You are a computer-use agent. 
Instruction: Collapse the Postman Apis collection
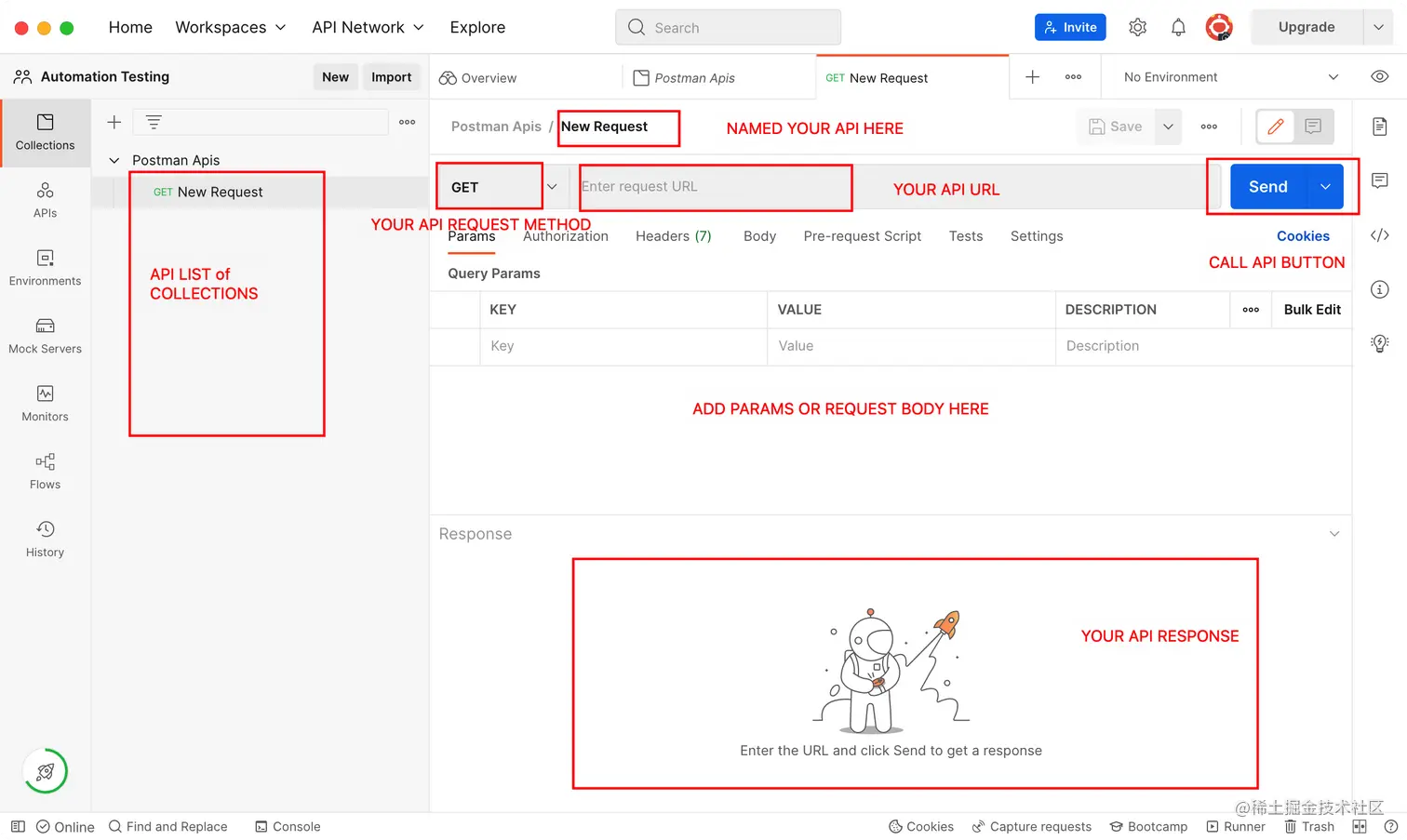[114, 160]
